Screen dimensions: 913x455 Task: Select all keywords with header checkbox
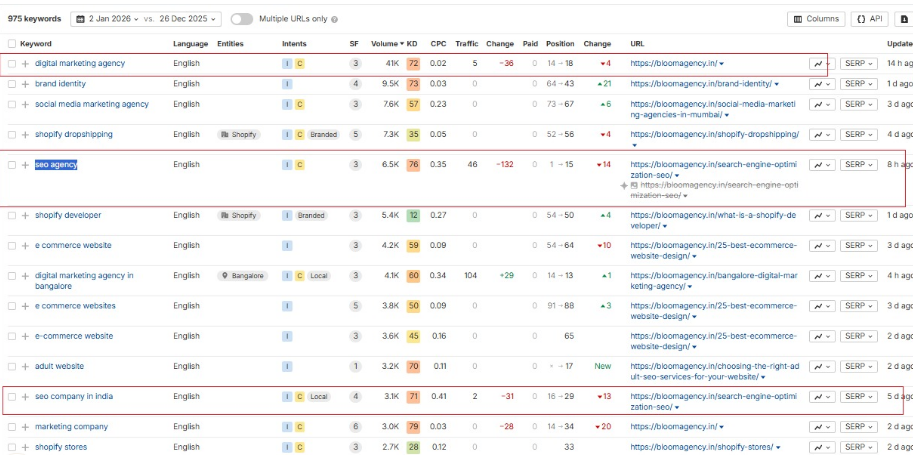coord(12,44)
